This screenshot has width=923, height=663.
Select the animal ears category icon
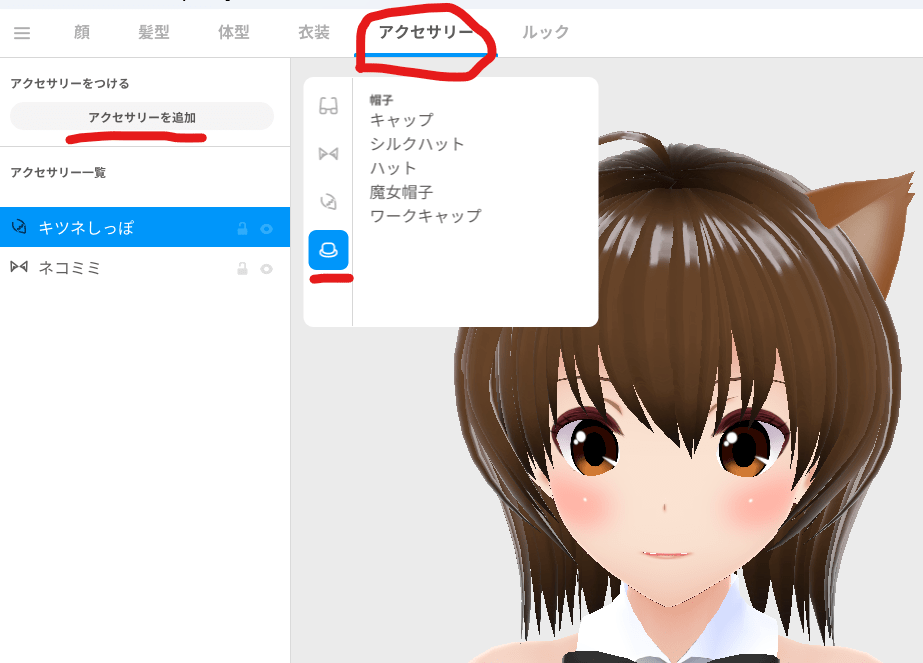[328, 154]
